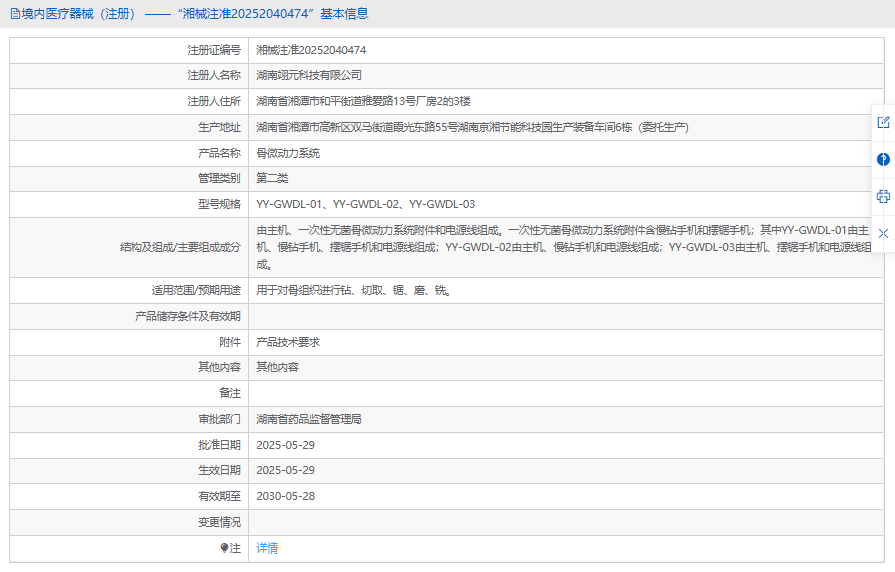Screen dimensions: 895x572
Task: Click the page title 境内医疗器械（注册）基本信息
Action: click(195, 14)
